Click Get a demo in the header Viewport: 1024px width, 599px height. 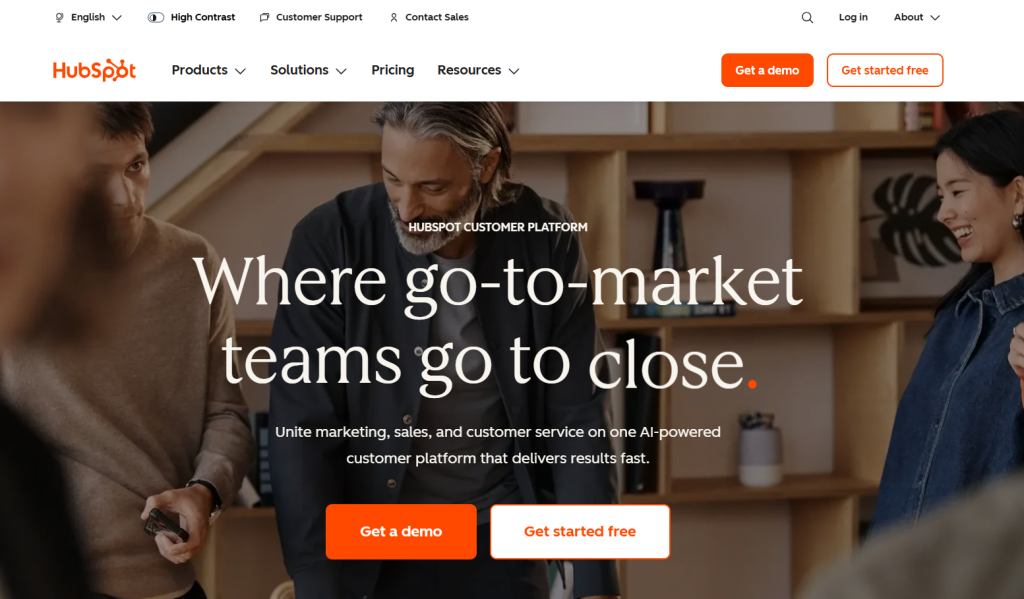[x=767, y=70]
